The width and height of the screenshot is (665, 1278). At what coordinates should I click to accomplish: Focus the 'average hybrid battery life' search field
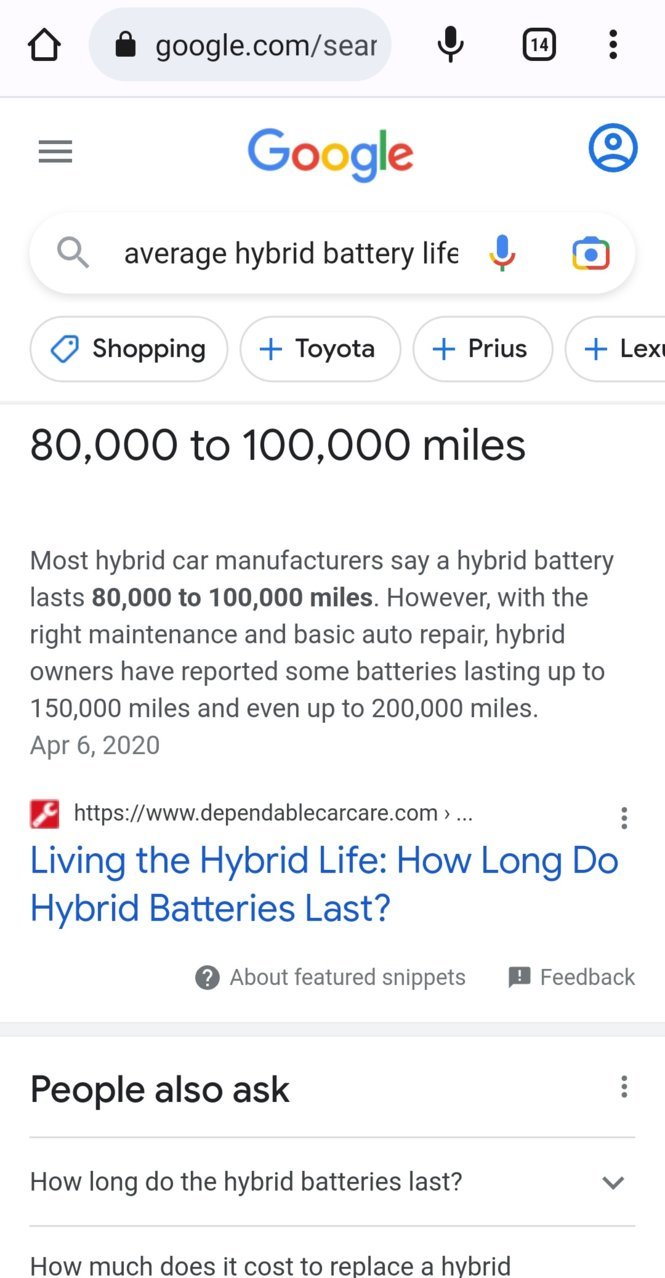[291, 253]
